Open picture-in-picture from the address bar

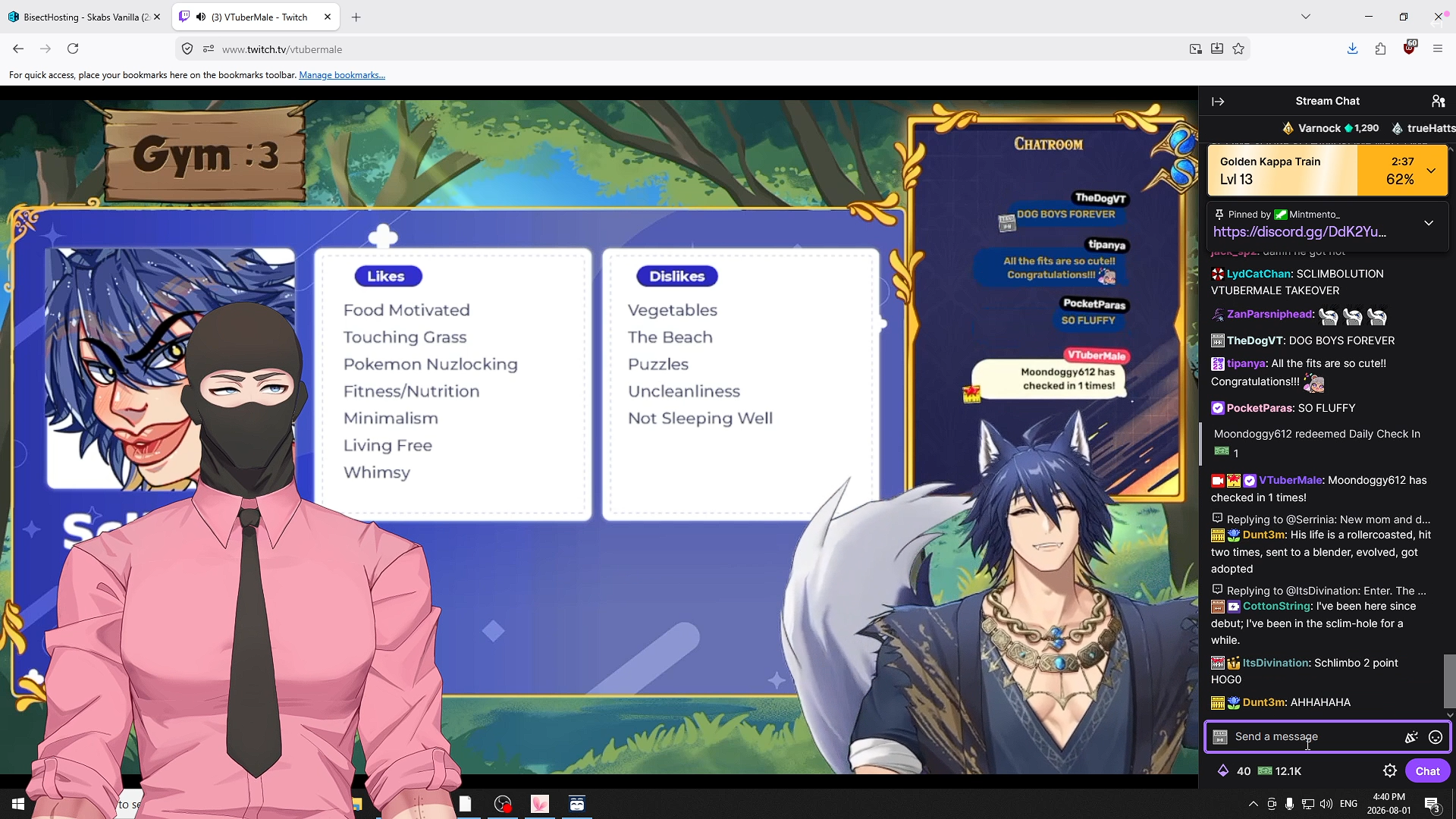1196,49
